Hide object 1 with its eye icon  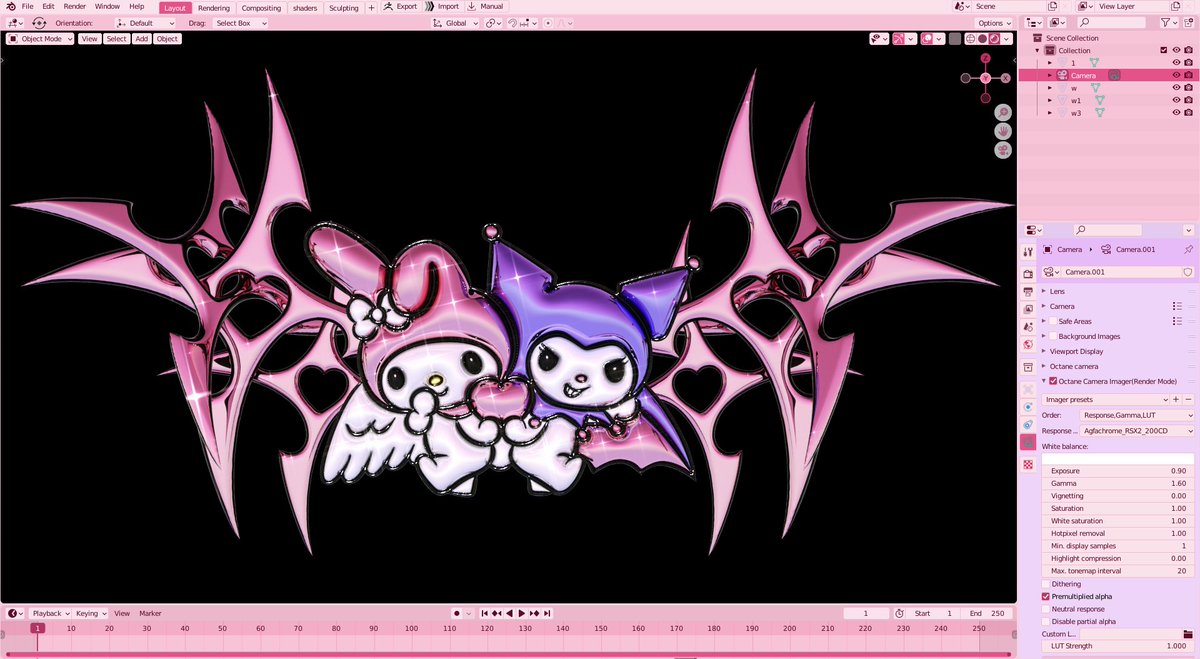click(x=1176, y=62)
